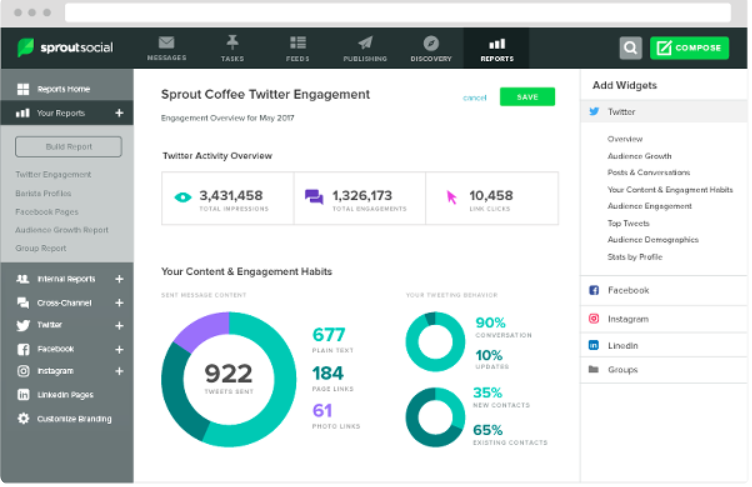752x487 pixels.
Task: Add the Audience Engagement widget
Action: pyautogui.click(x=649, y=206)
